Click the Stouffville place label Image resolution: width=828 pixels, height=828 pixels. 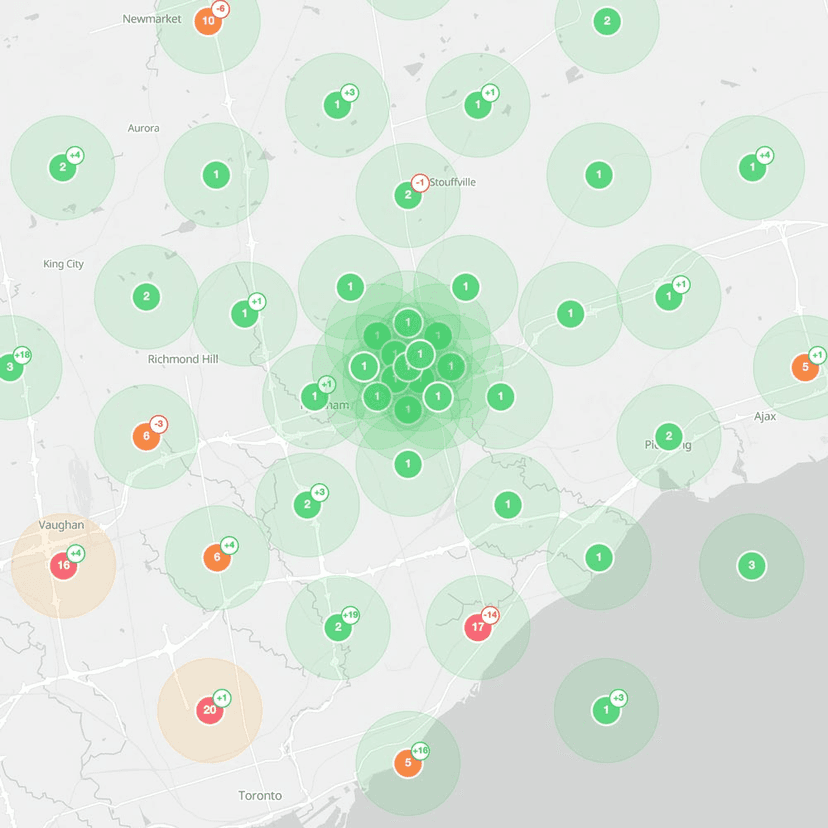point(451,183)
